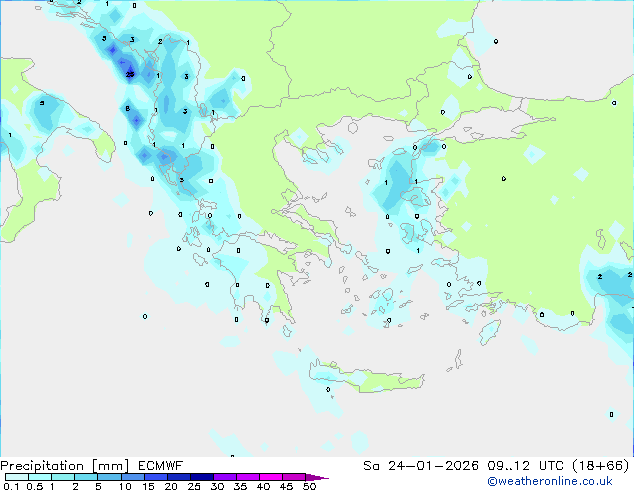This screenshot has height=490, width=634.
Task: Click the 20–25 mm legend color swatch
Action: 178,477
